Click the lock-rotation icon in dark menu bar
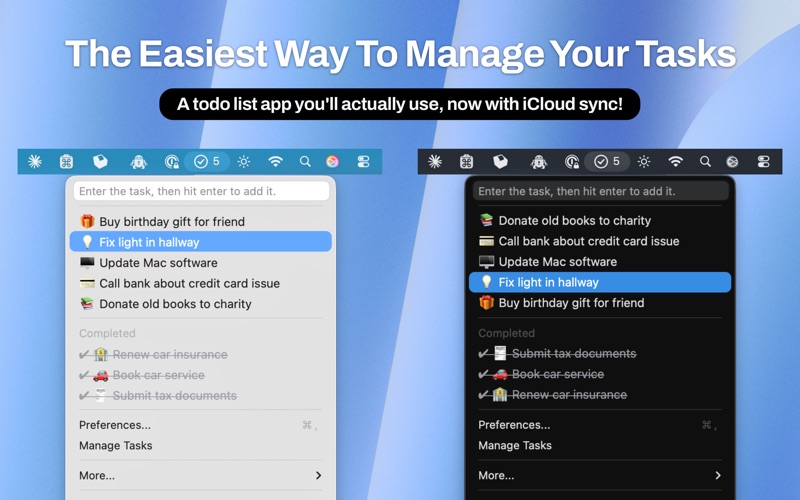800x500 pixels. [572, 162]
